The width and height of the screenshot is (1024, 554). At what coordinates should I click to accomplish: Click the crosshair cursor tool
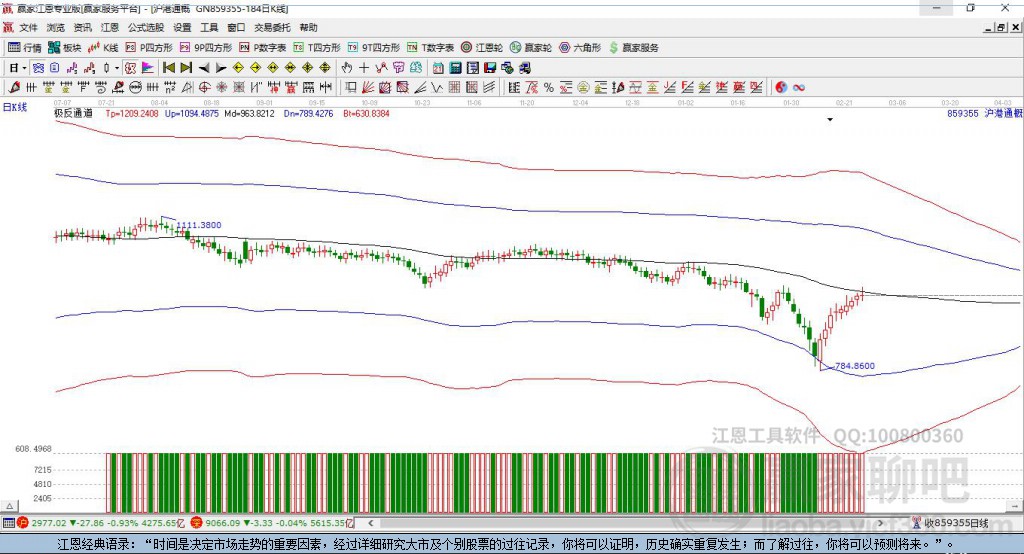(x=364, y=68)
